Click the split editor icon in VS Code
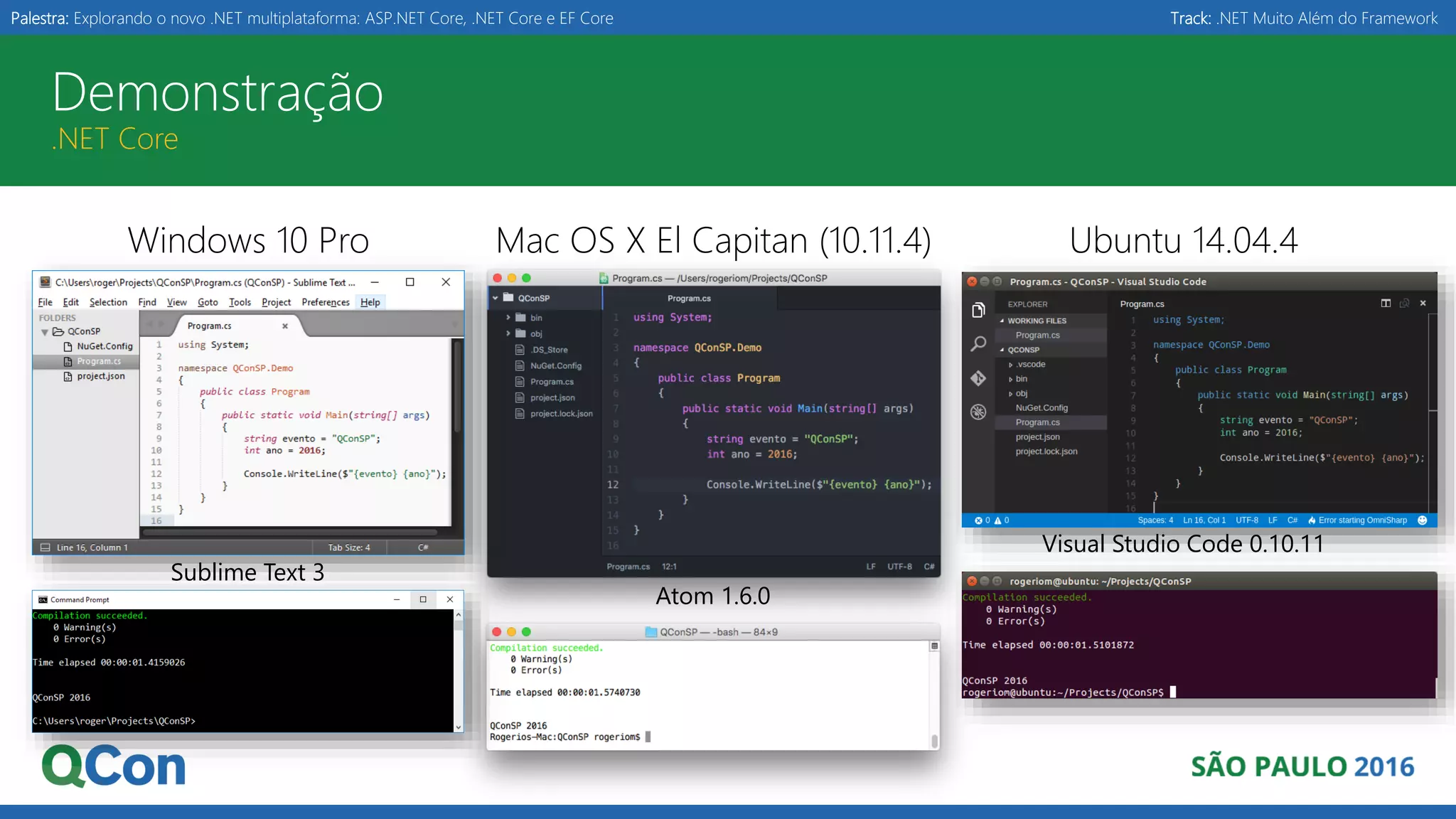The image size is (1456, 819). coord(1386,304)
